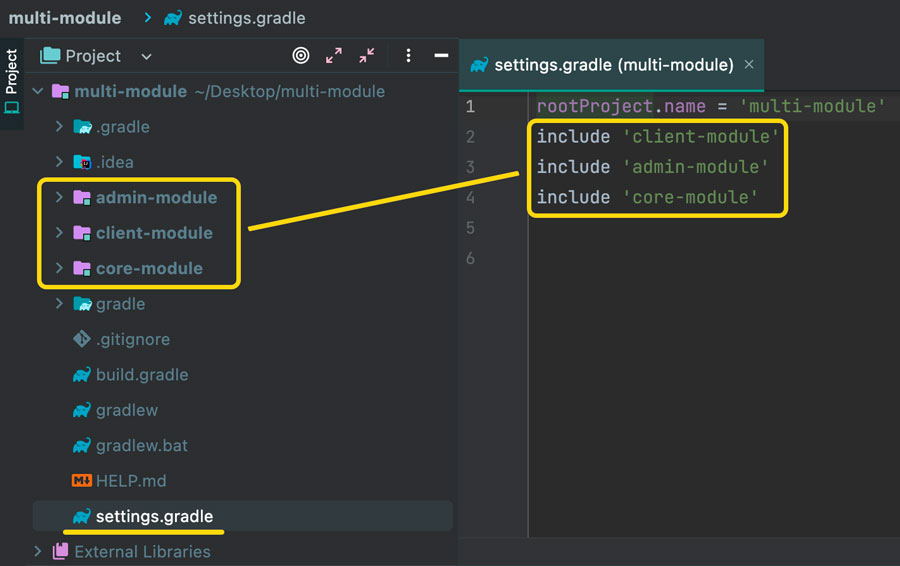Select HELP.md in the tree

point(131,481)
